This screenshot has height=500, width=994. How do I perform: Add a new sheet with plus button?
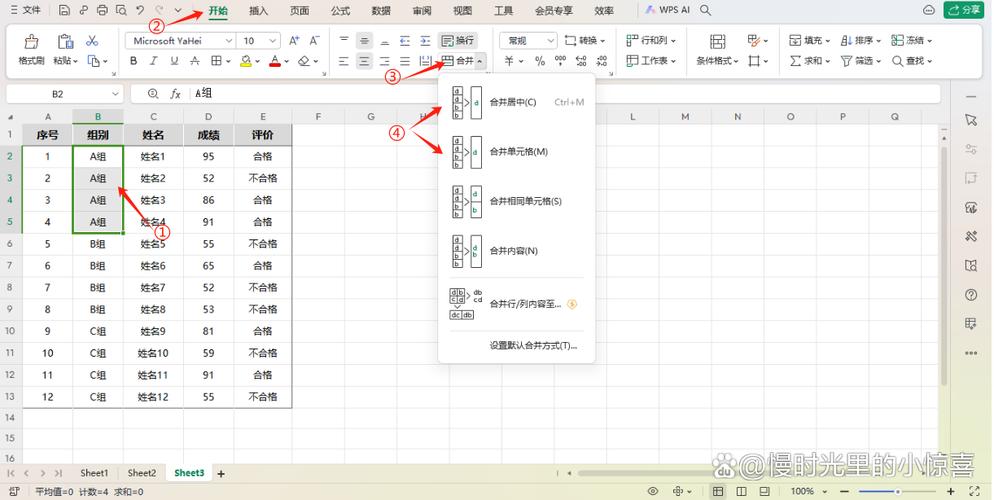tap(221, 473)
